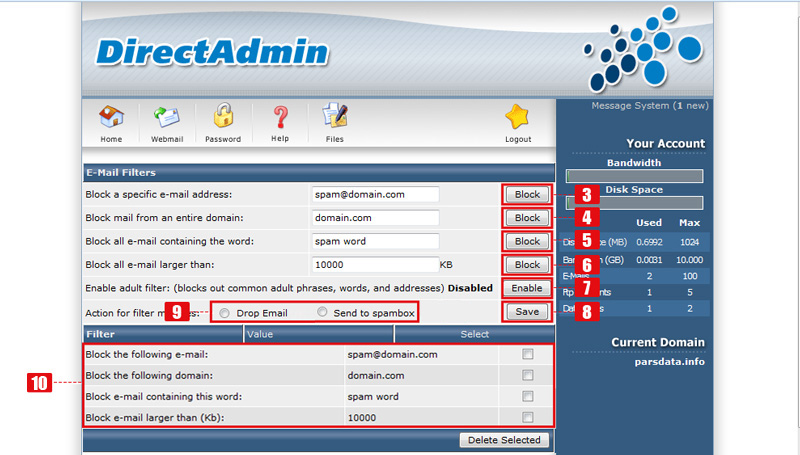800x455 pixels.
Task: Click the Logout star icon
Action: [517, 117]
